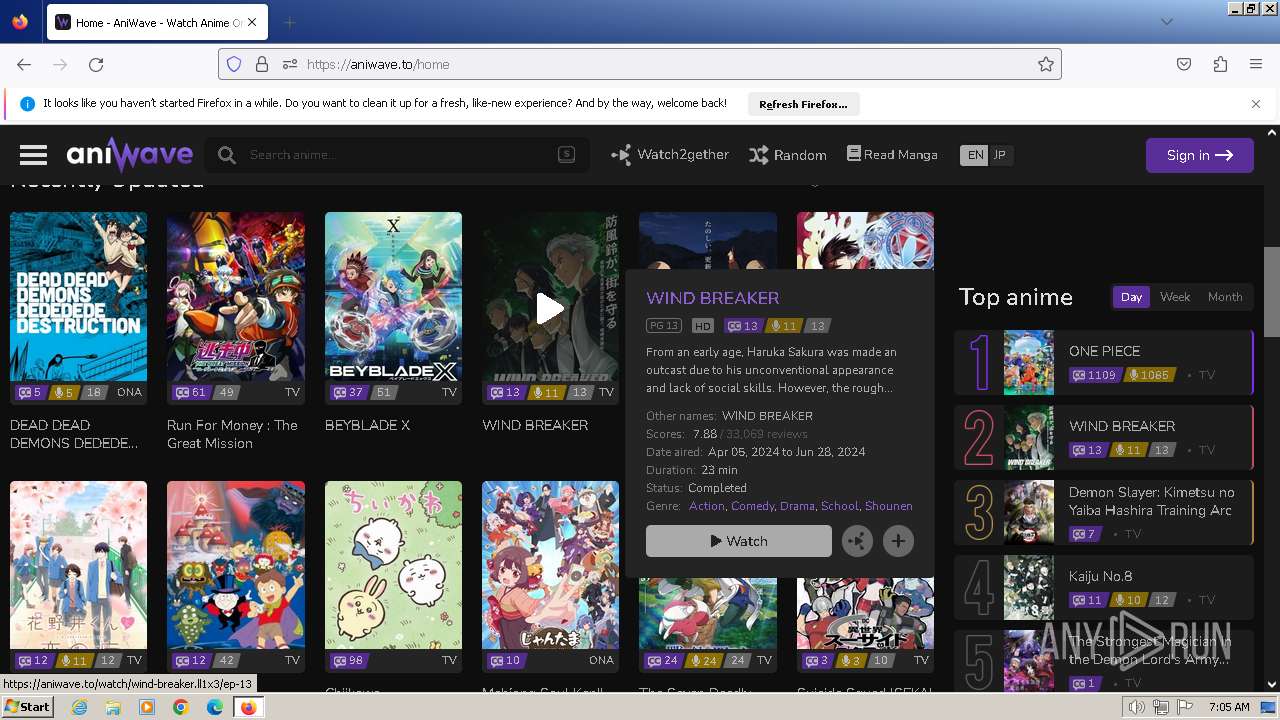This screenshot has height=720, width=1280.
Task: Select the School genre link
Action: click(x=840, y=506)
